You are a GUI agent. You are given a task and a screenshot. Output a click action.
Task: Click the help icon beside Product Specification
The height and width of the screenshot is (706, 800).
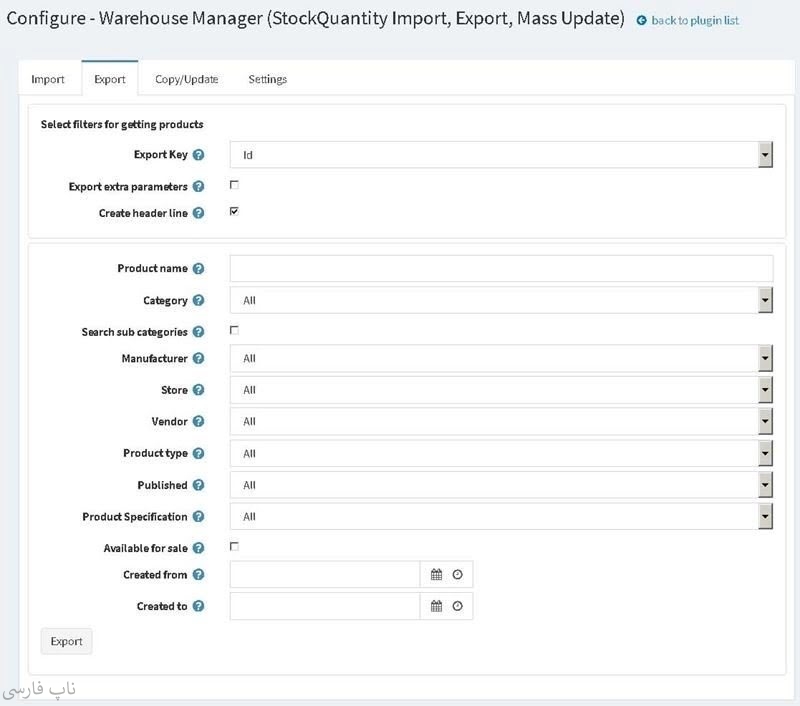[198, 517]
